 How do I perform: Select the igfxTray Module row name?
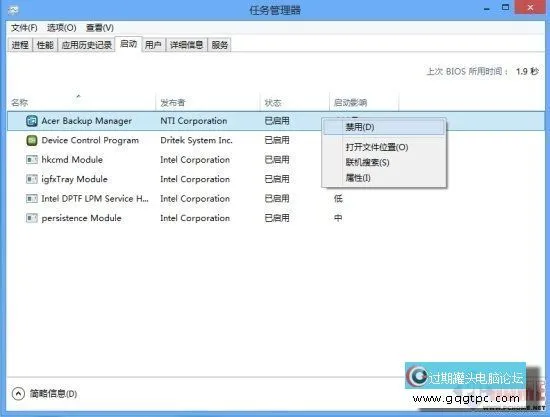coord(74,179)
